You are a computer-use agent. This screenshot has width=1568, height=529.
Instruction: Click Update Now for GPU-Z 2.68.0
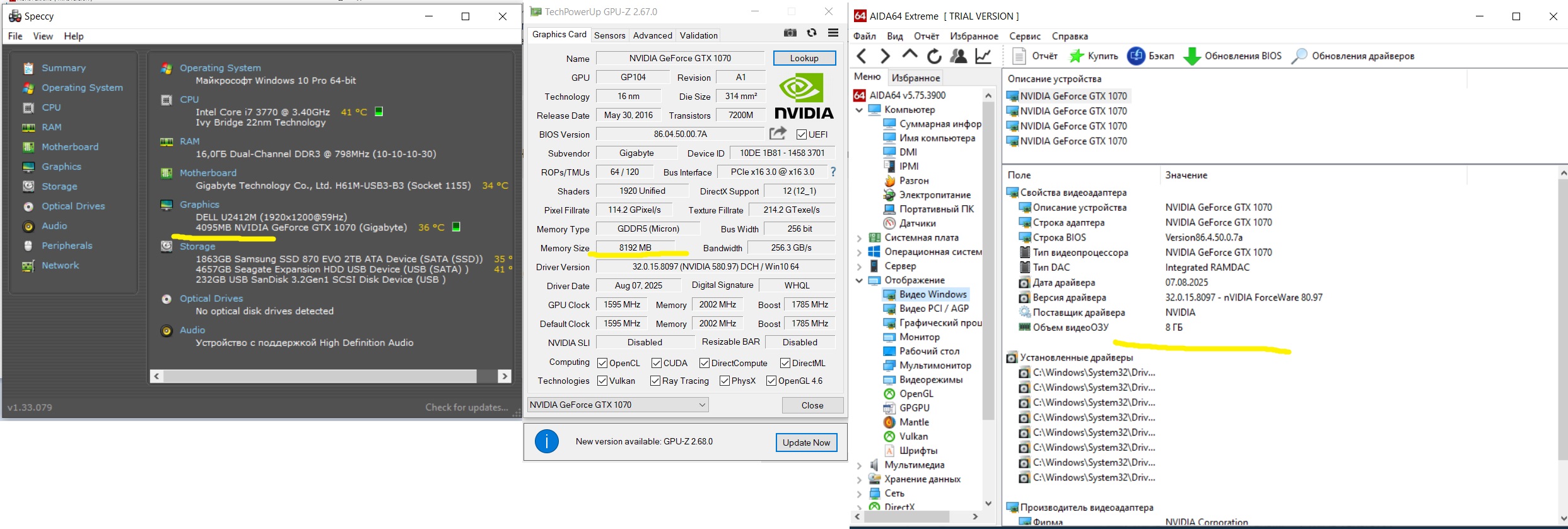[x=806, y=443]
